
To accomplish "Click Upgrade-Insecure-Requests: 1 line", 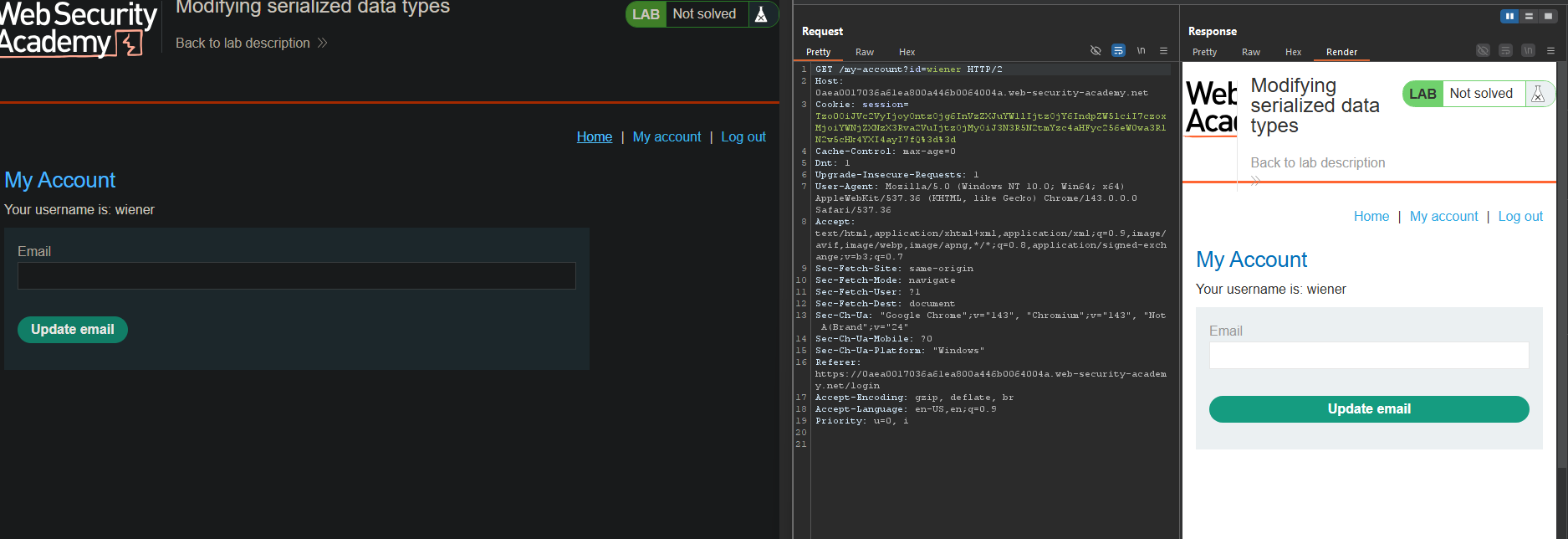I will pyautogui.click(x=896, y=175).
